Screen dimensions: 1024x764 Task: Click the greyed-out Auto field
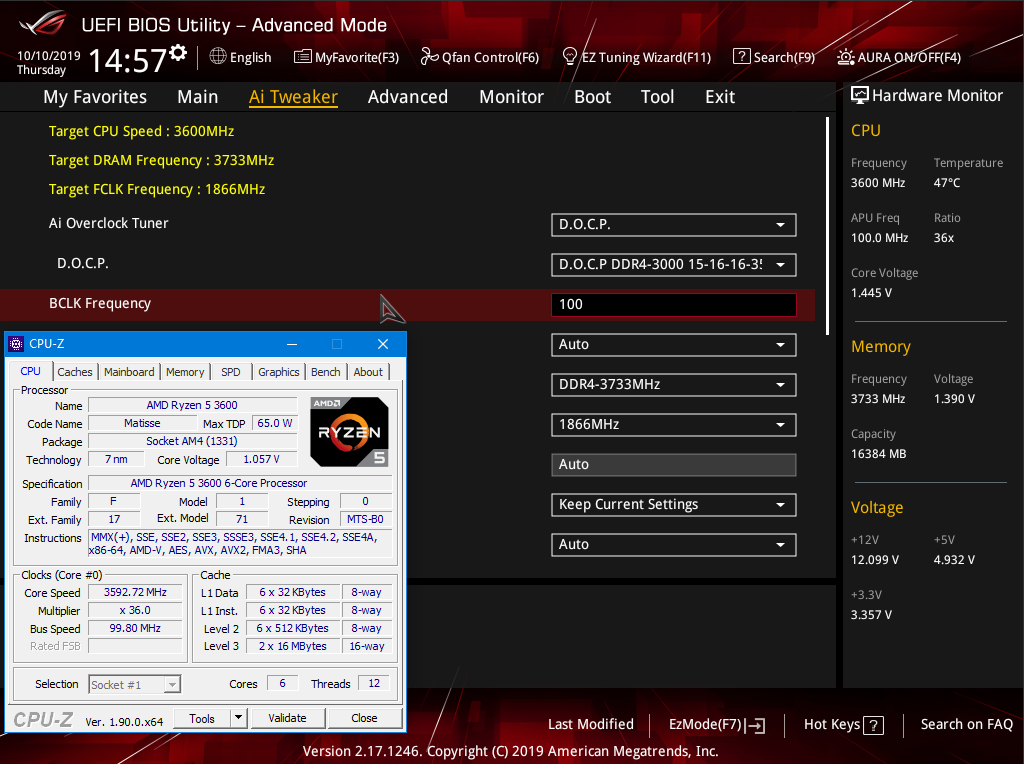click(x=673, y=465)
